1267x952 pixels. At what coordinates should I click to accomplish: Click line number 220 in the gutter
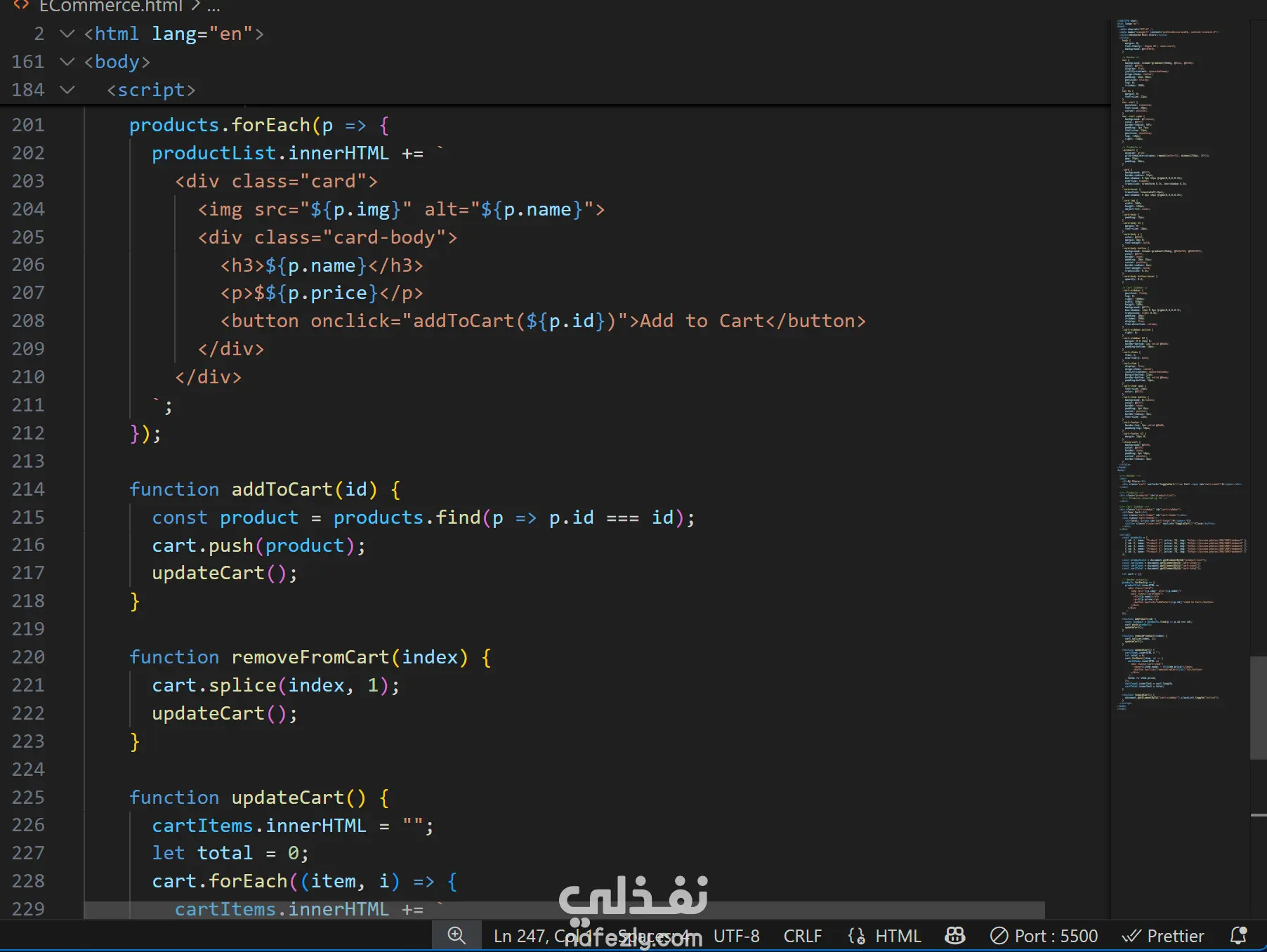pyautogui.click(x=28, y=657)
